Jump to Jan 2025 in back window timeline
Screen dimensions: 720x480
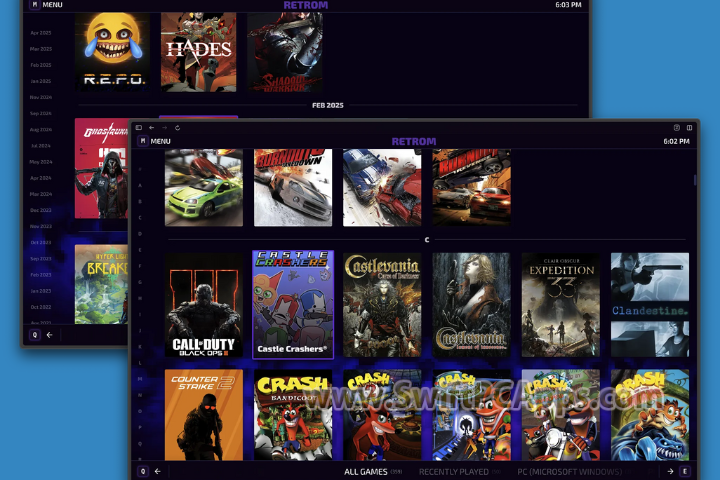[x=41, y=81]
